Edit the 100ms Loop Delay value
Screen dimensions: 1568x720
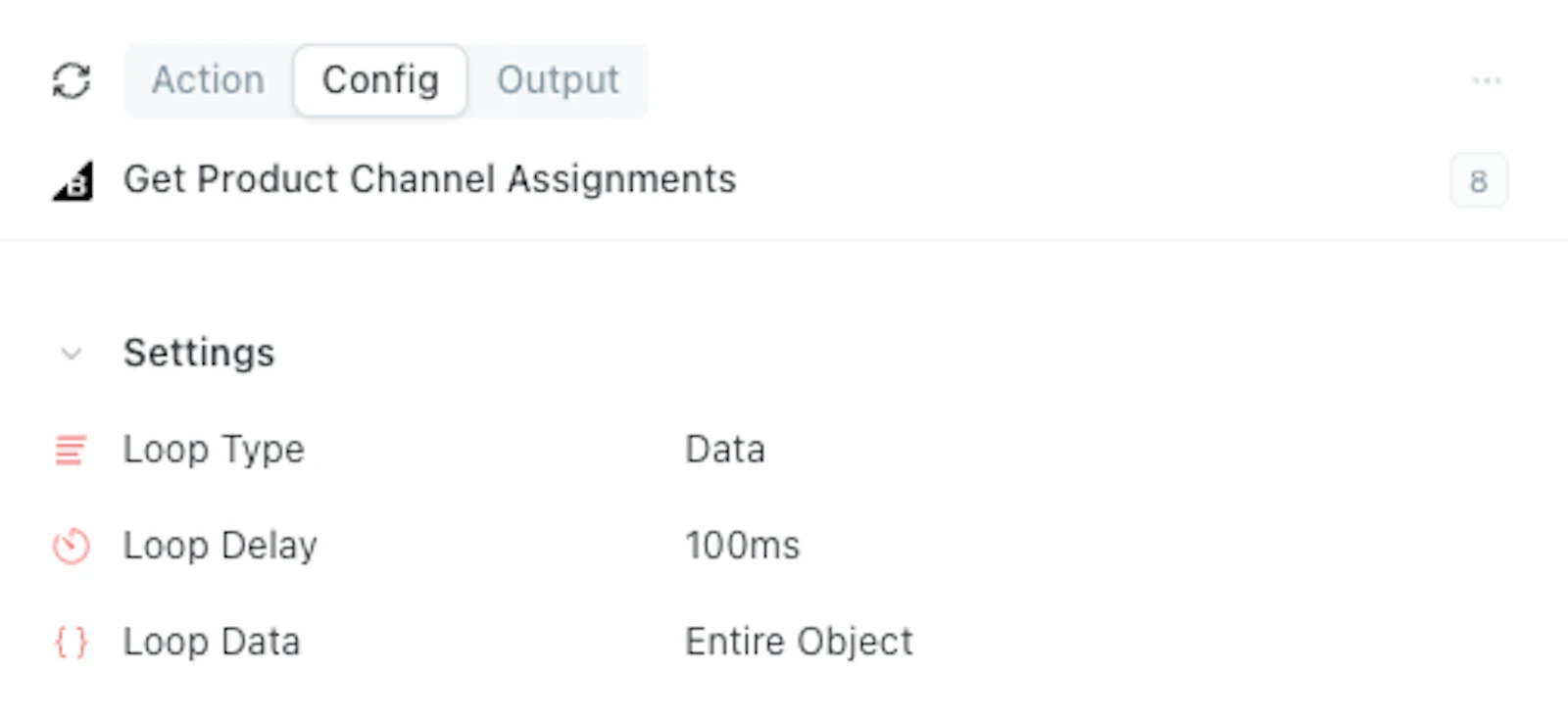click(743, 546)
